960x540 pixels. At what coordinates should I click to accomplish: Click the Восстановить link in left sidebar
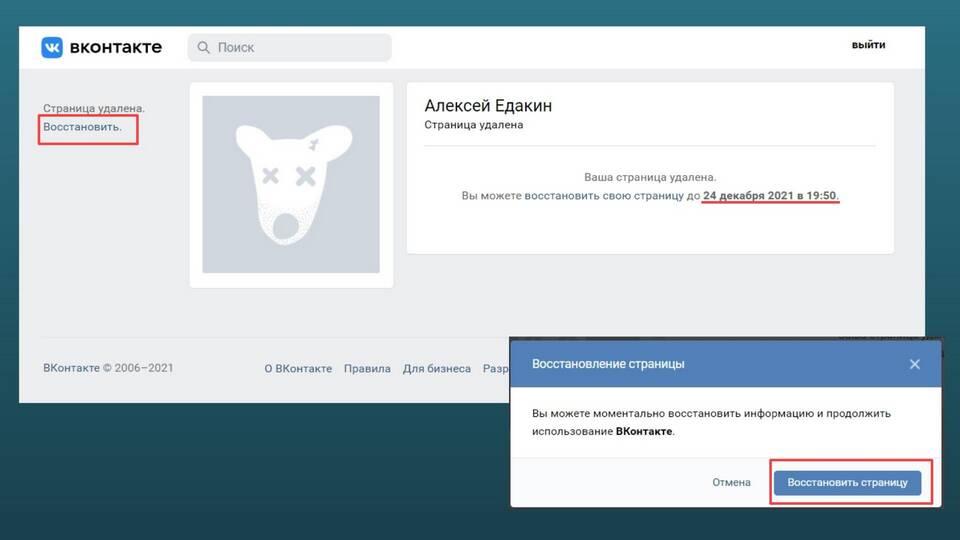[x=82, y=127]
